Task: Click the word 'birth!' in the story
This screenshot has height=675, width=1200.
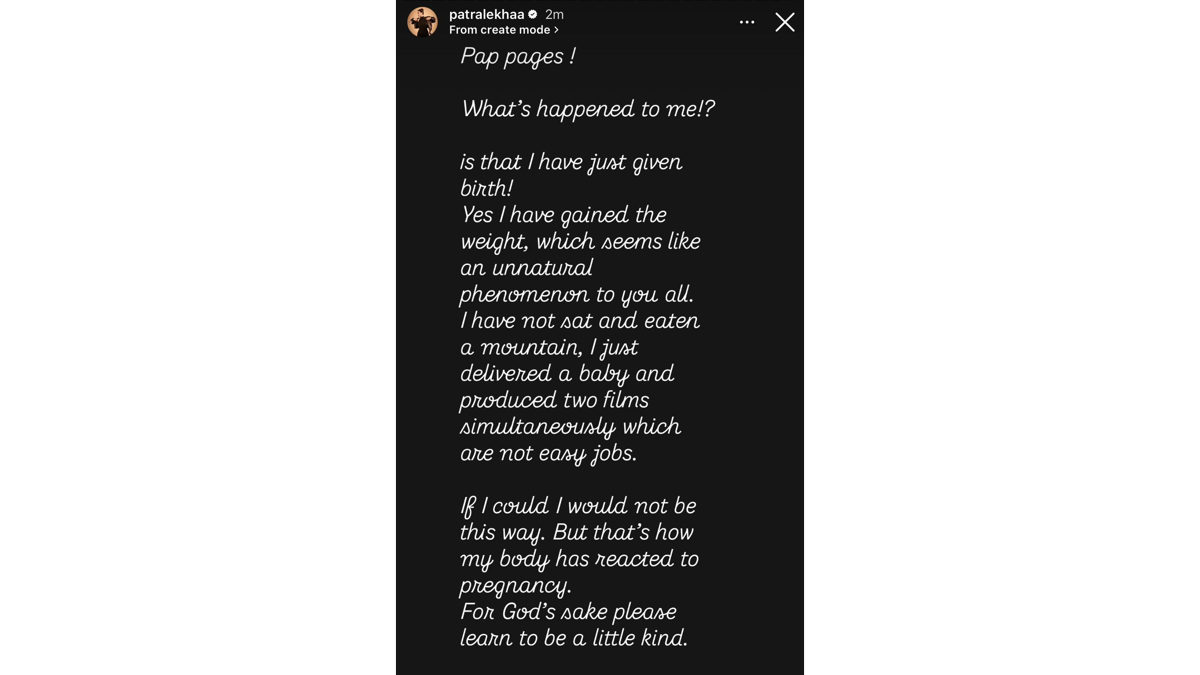Action: click(486, 189)
